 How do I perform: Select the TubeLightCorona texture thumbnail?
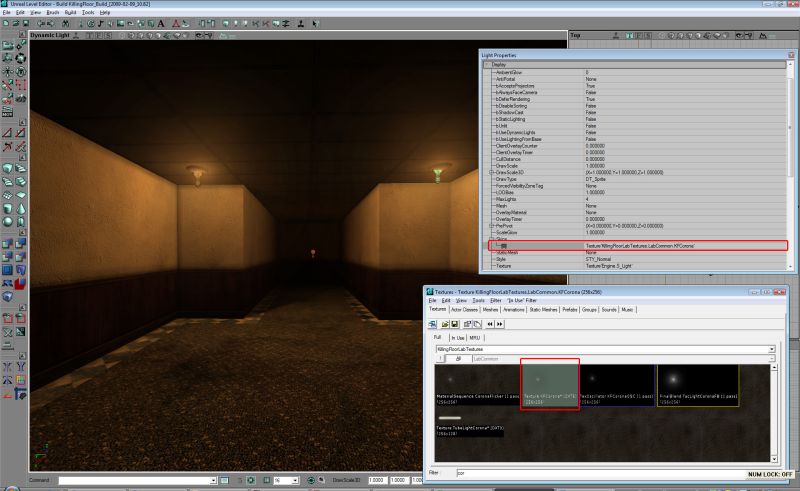click(469, 426)
